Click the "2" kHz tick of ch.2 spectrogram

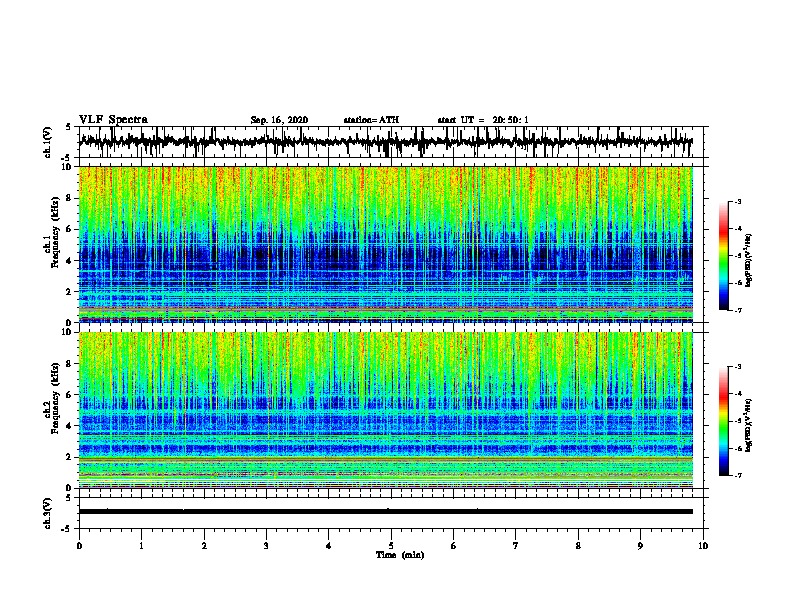pyautogui.click(x=70, y=457)
